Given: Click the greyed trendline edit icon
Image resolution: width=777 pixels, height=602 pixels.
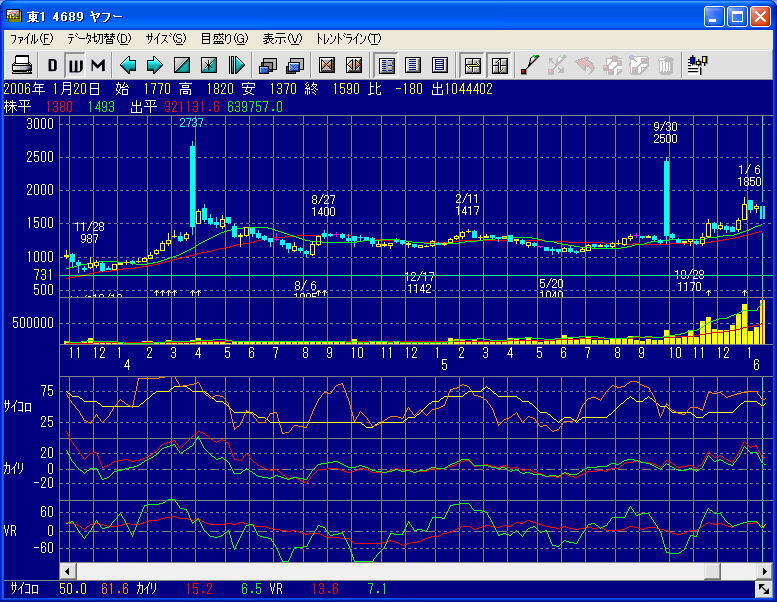Looking at the screenshot, I should coord(557,65).
